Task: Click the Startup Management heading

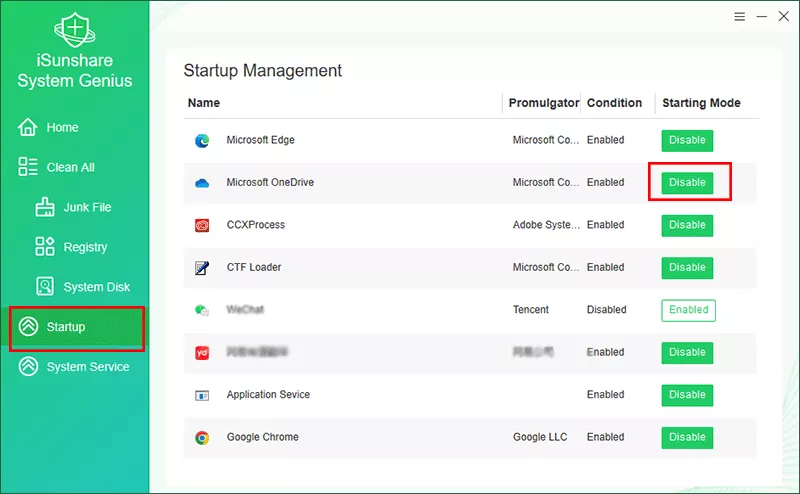Action: (262, 70)
